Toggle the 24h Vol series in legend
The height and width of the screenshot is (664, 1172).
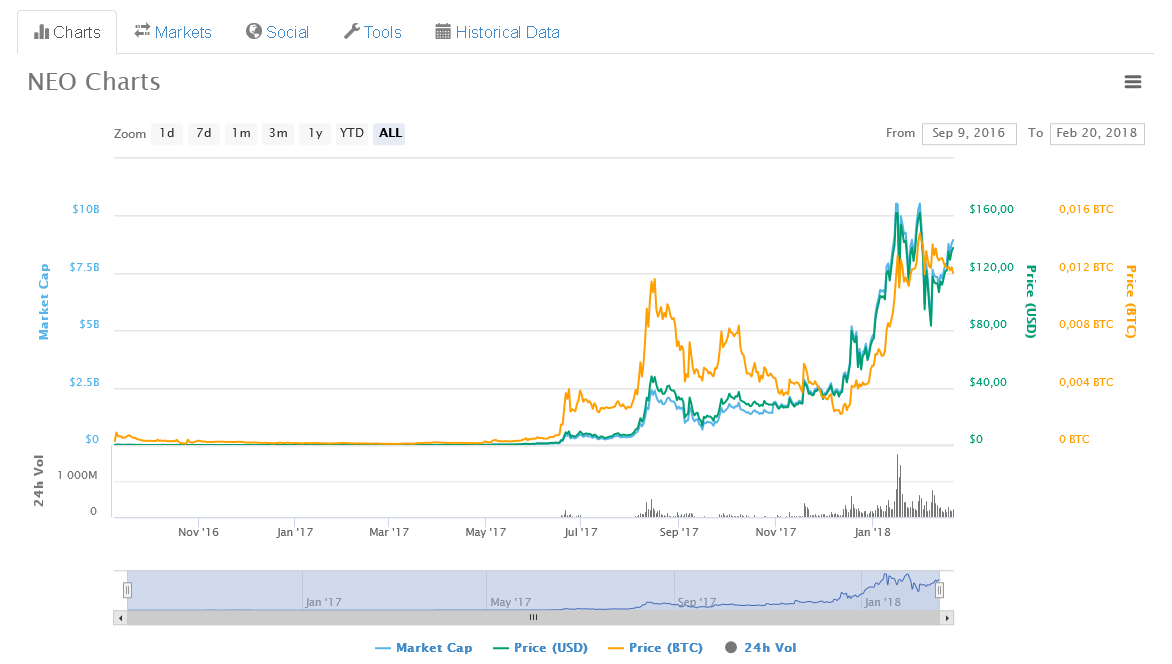click(x=761, y=648)
